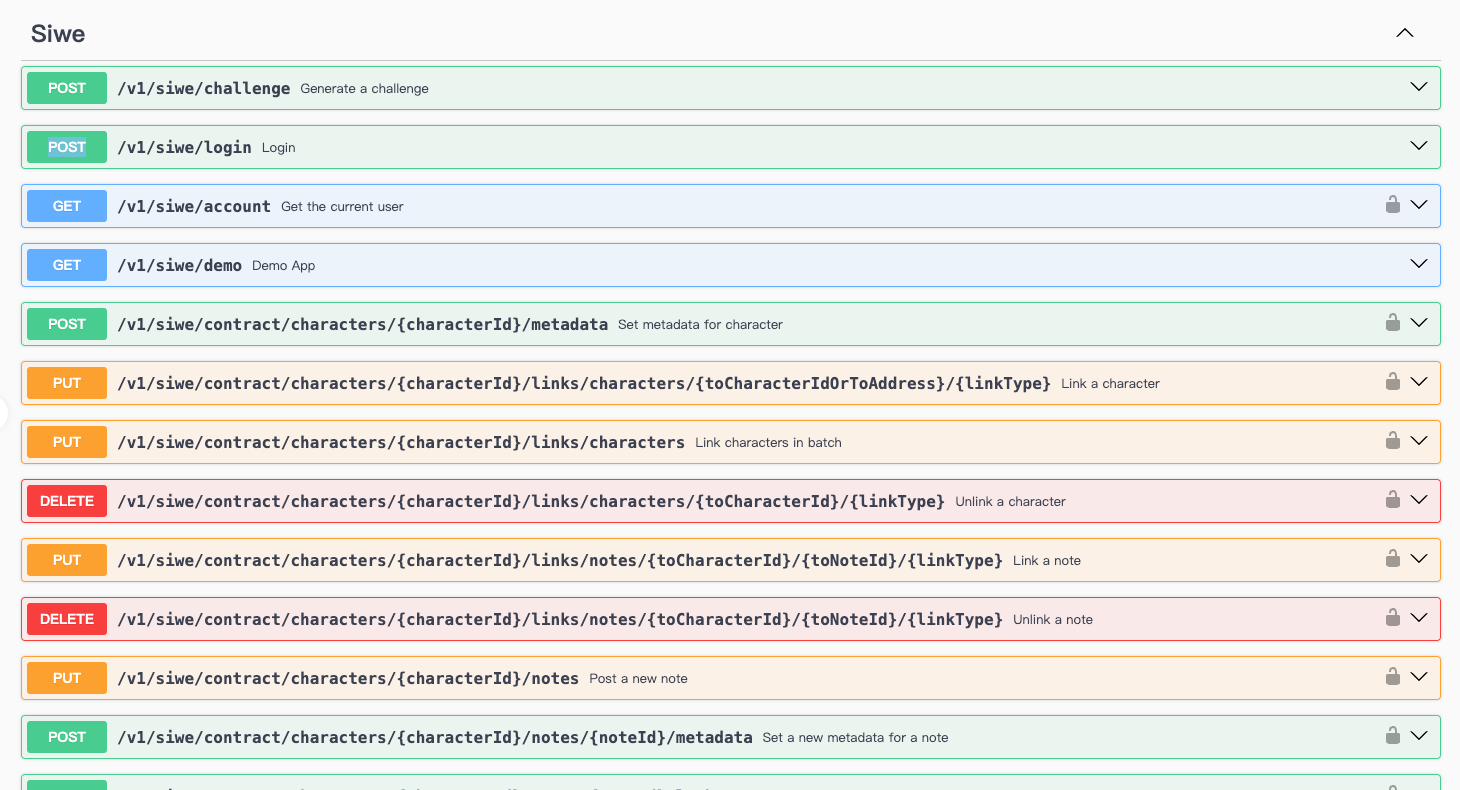This screenshot has height=790, width=1460.
Task: Click lock icon on Link characters in batch
Action: (1392, 441)
